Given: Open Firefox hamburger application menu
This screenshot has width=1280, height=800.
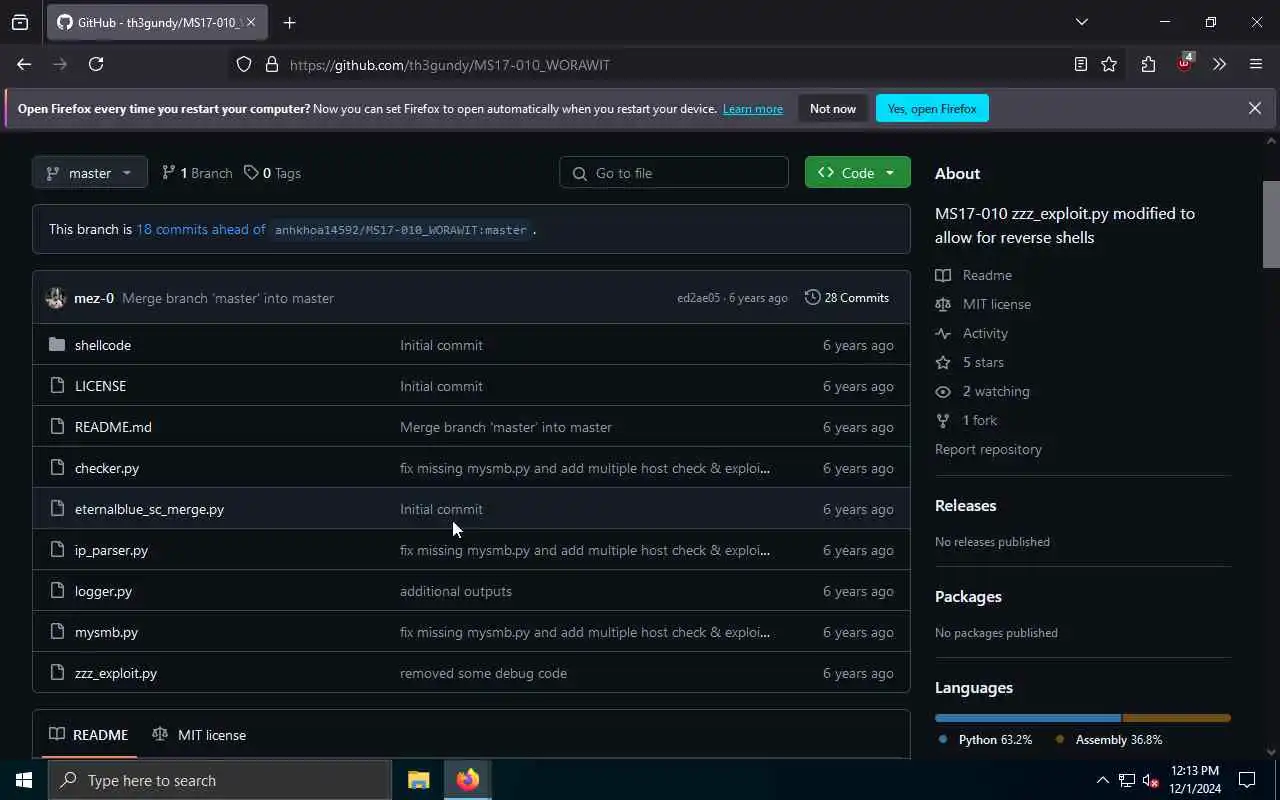Looking at the screenshot, I should (1256, 64).
